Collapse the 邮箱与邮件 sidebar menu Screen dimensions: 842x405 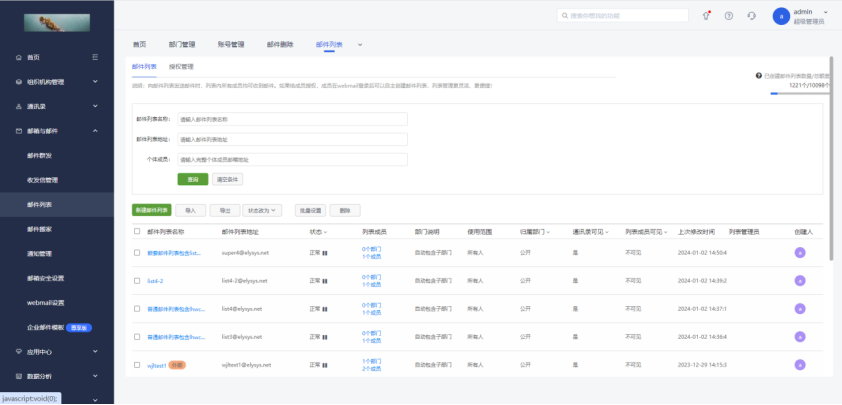95,131
